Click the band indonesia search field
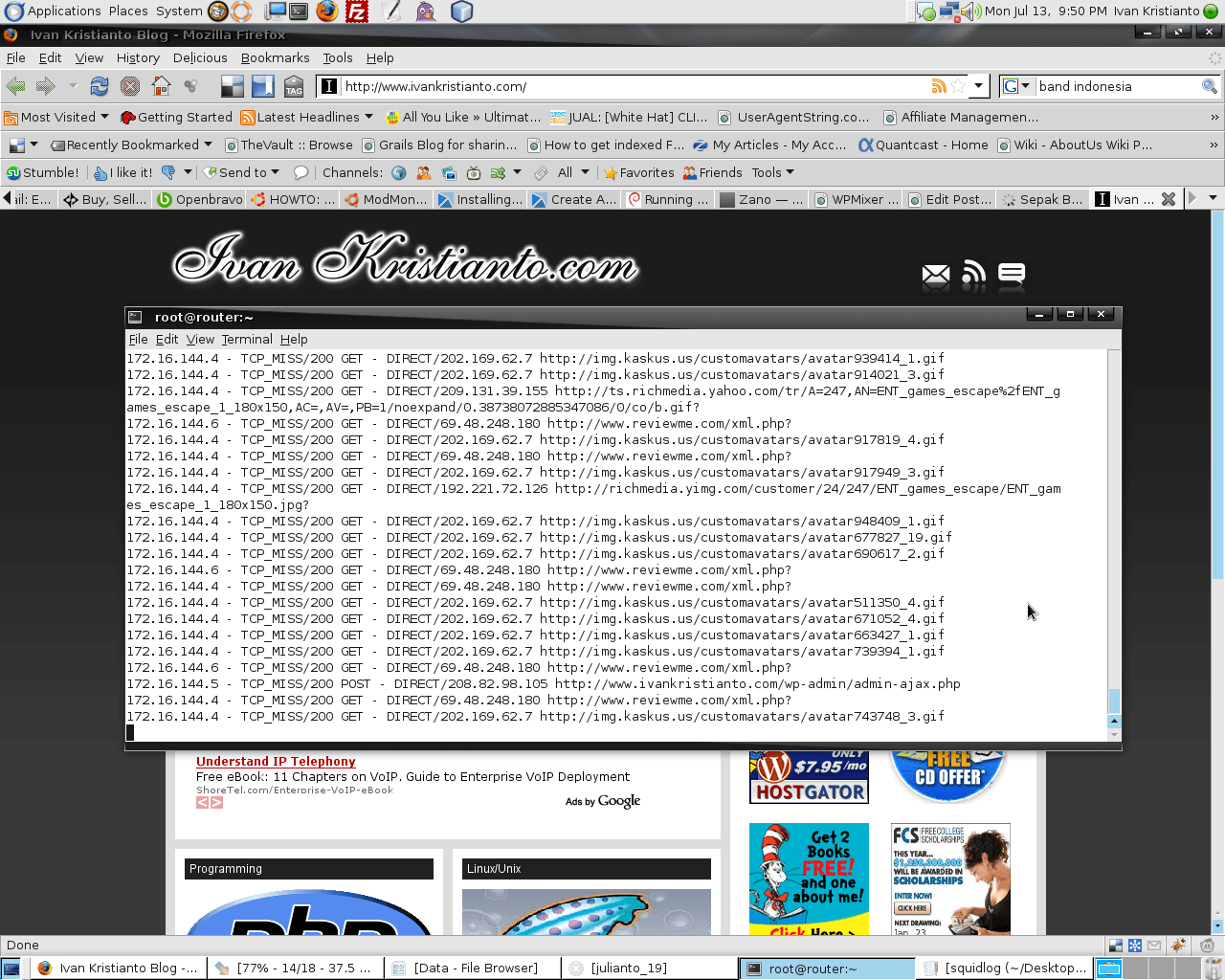The height and width of the screenshot is (980, 1225). point(1118,86)
